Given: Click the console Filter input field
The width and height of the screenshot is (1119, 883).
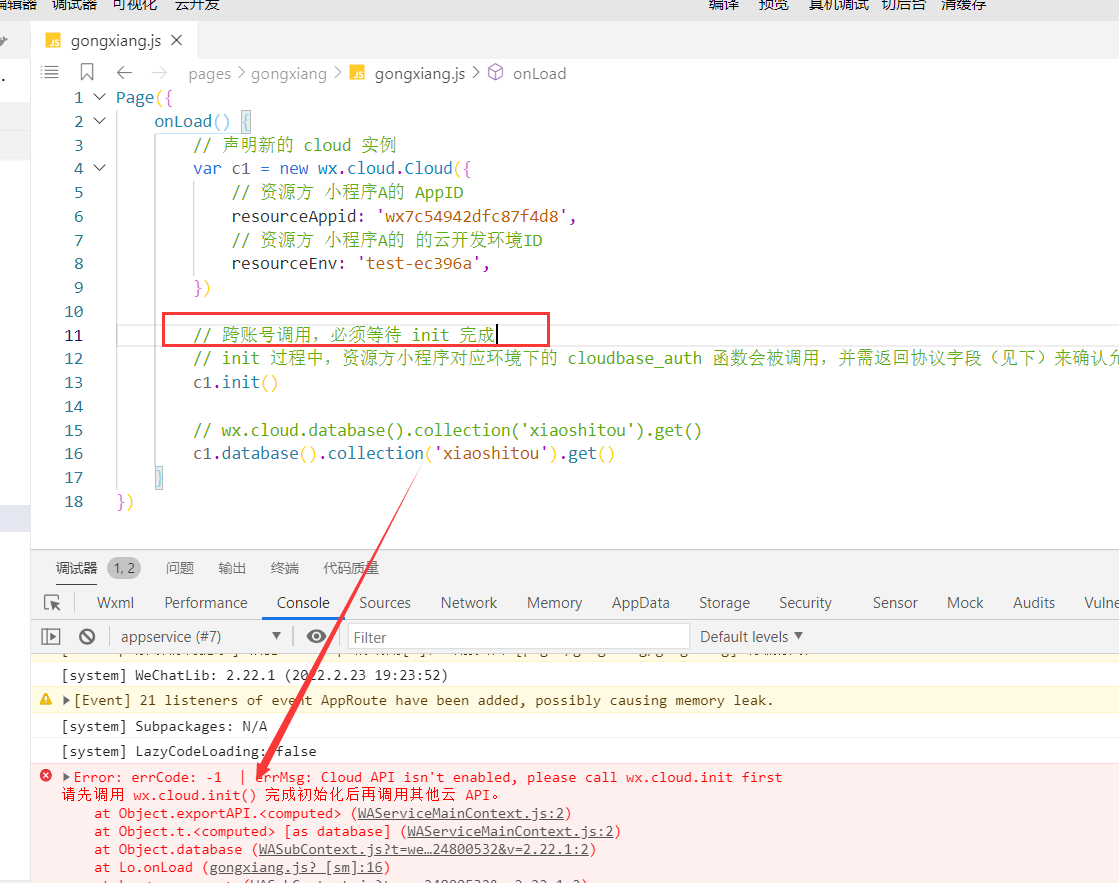Looking at the screenshot, I should click(518, 637).
